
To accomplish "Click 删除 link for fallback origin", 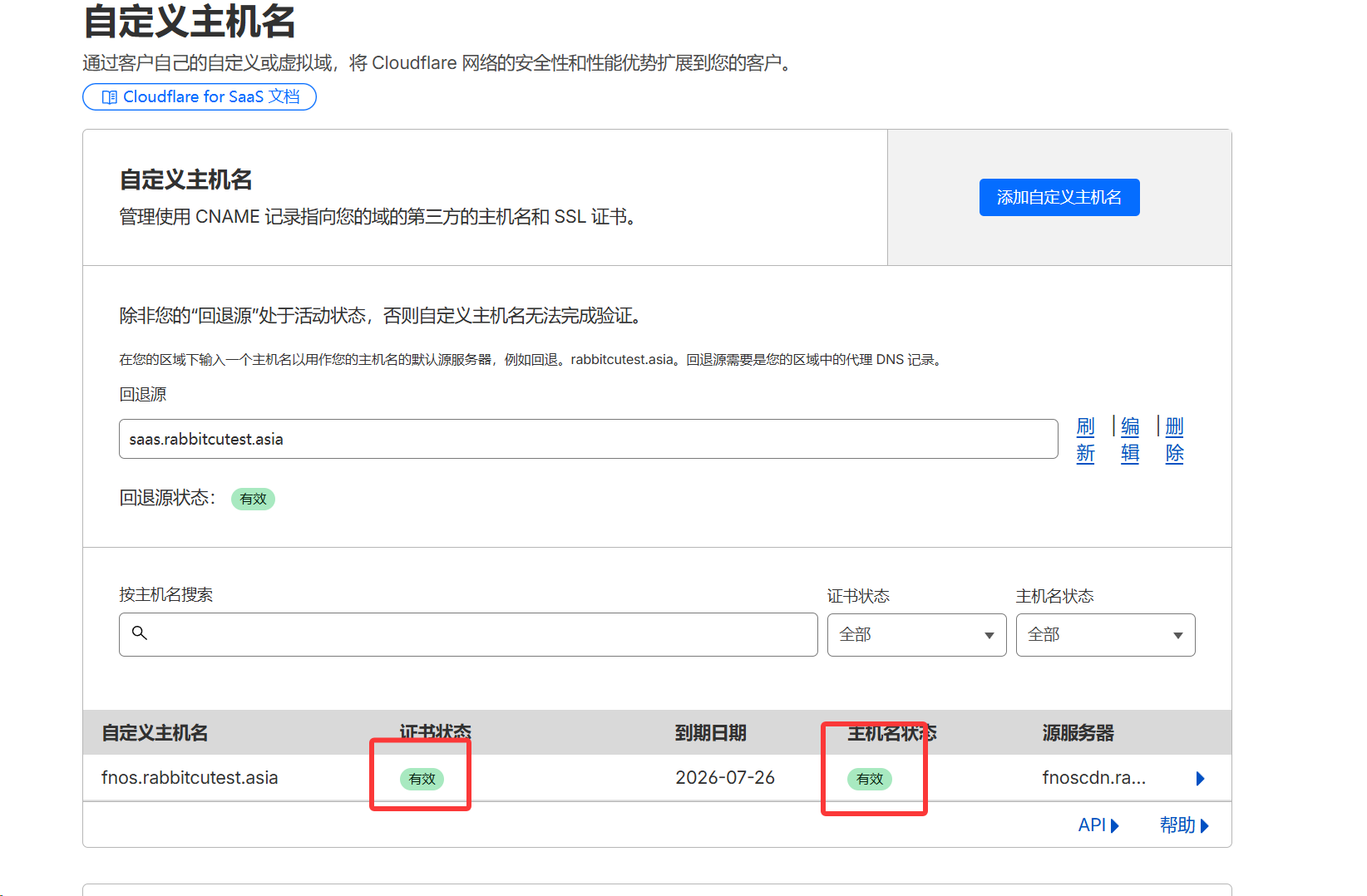I will coord(1173,440).
